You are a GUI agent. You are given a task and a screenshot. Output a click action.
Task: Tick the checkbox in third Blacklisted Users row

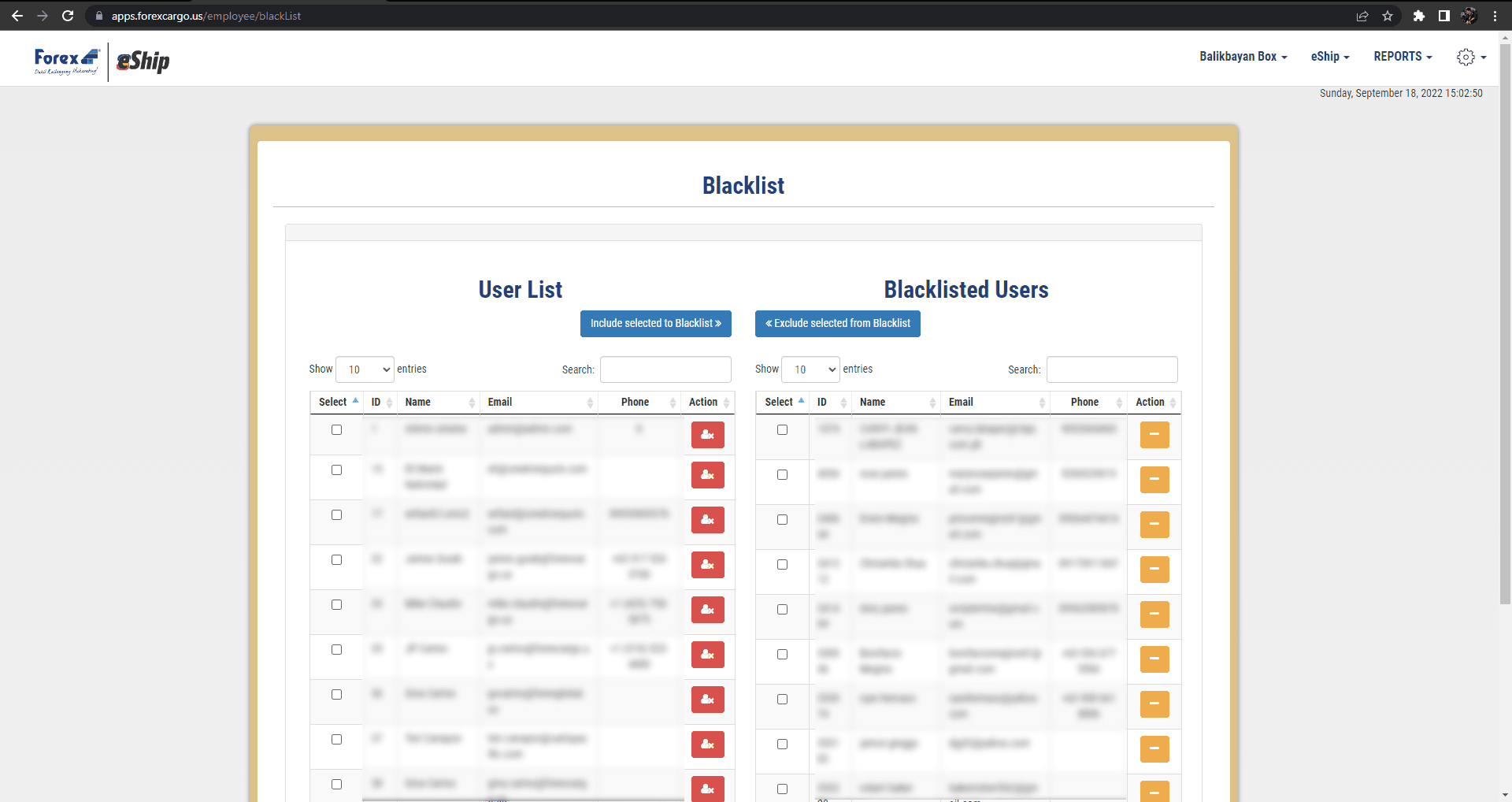pos(782,520)
